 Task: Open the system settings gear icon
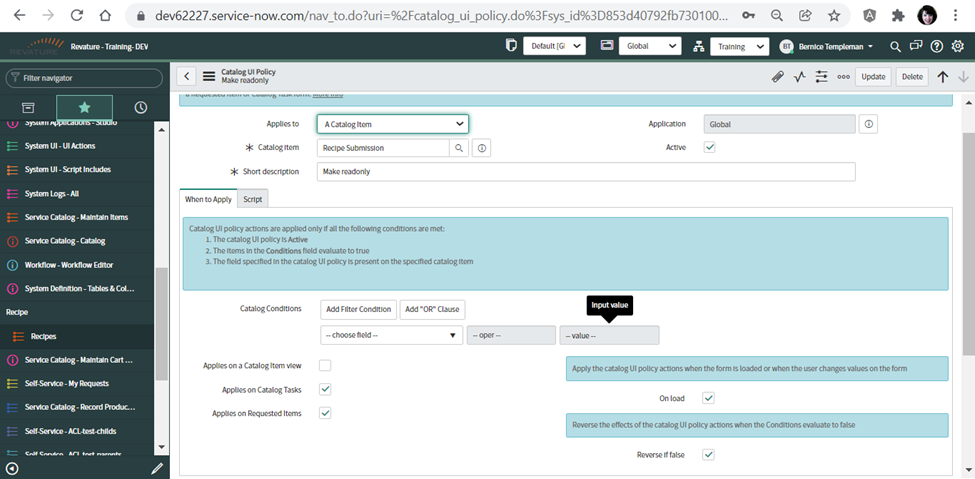pos(958,46)
